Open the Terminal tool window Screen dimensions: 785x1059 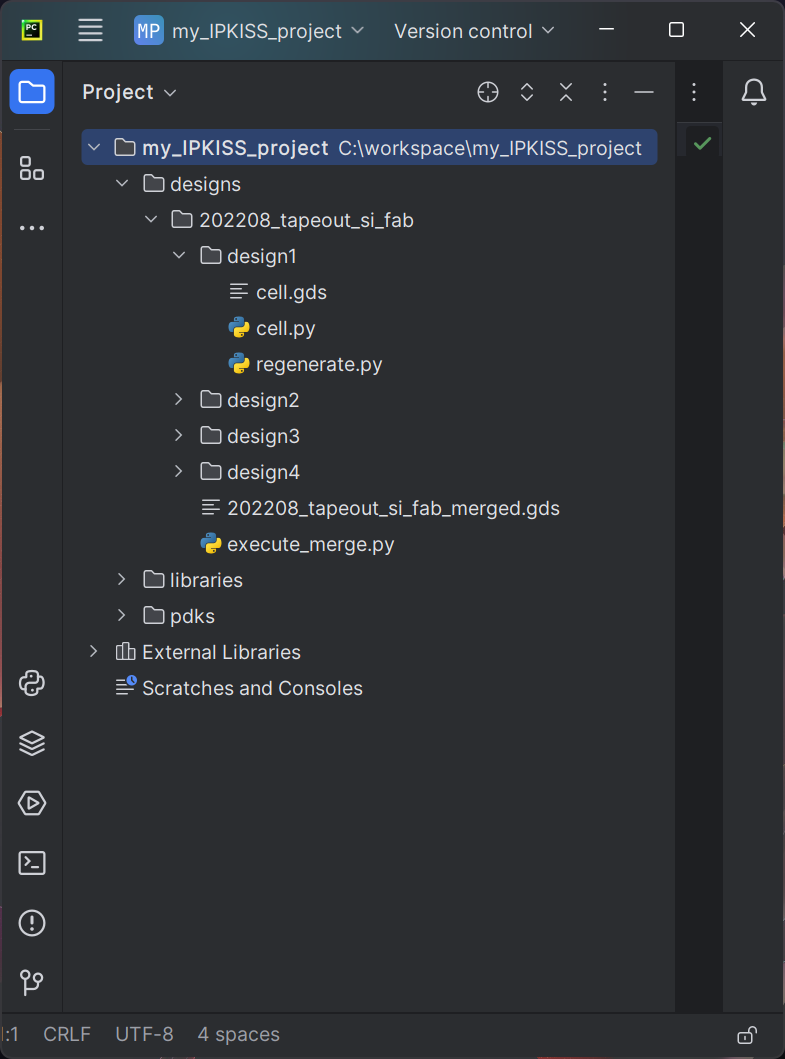coord(32,863)
